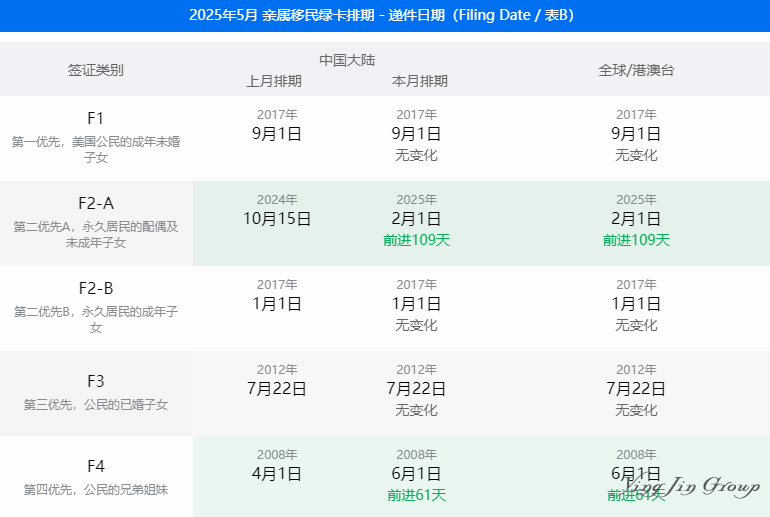This screenshot has width=770, height=517.
Task: Select 无变化 under F3 全球/港澳台
Action: coord(636,410)
